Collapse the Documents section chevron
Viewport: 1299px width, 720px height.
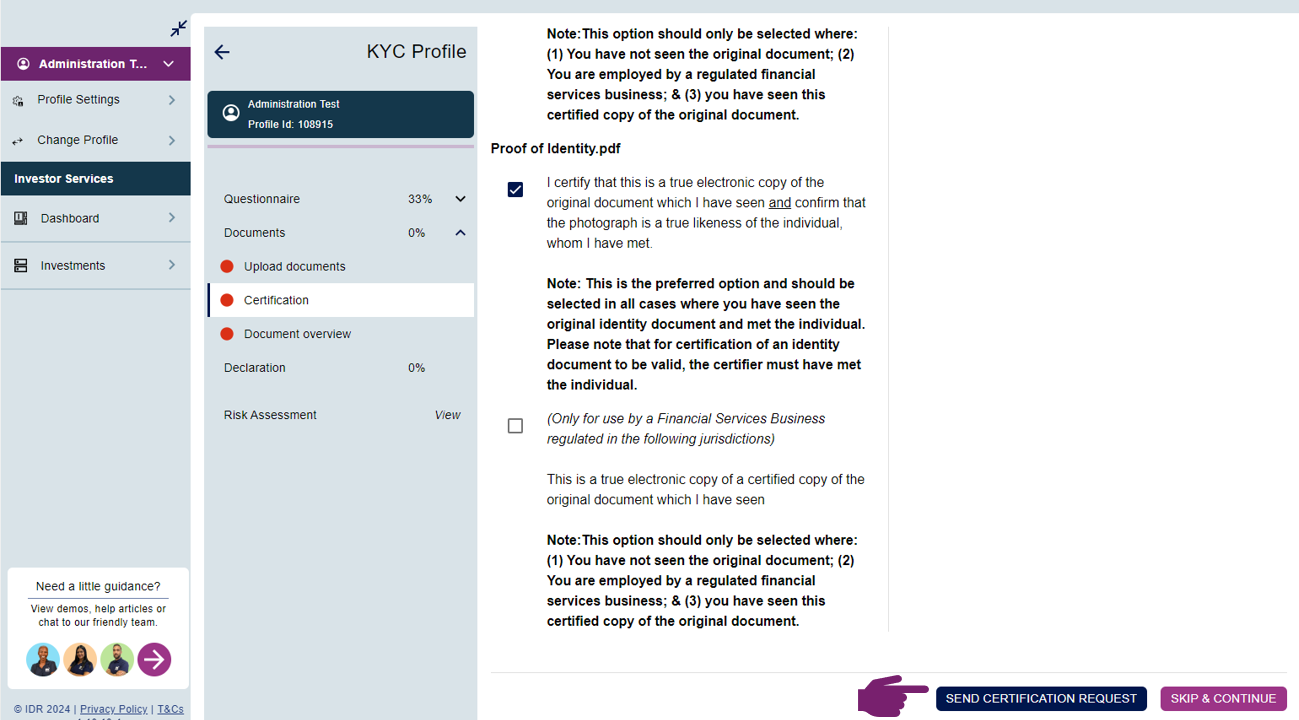(x=460, y=233)
